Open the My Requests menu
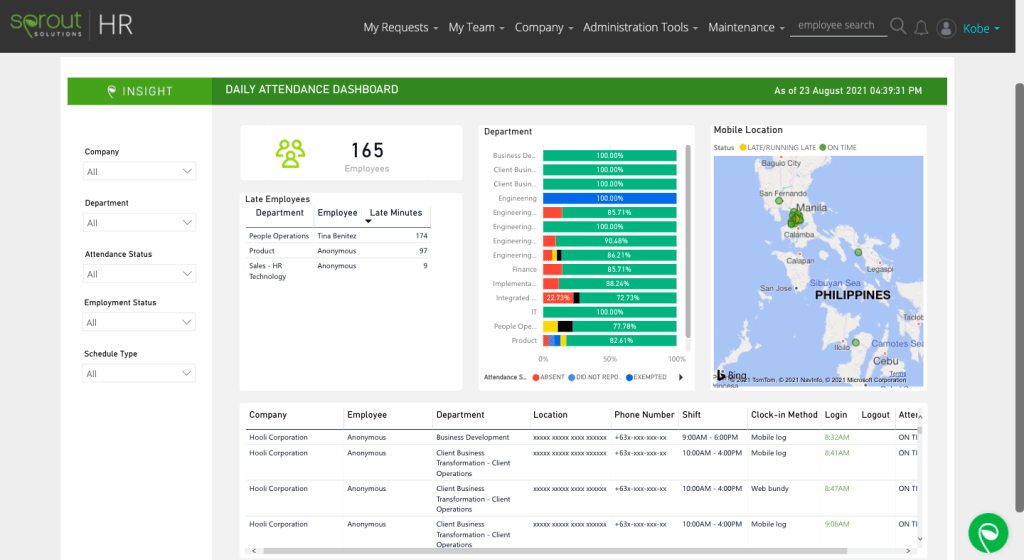The image size is (1024, 560). pos(400,27)
